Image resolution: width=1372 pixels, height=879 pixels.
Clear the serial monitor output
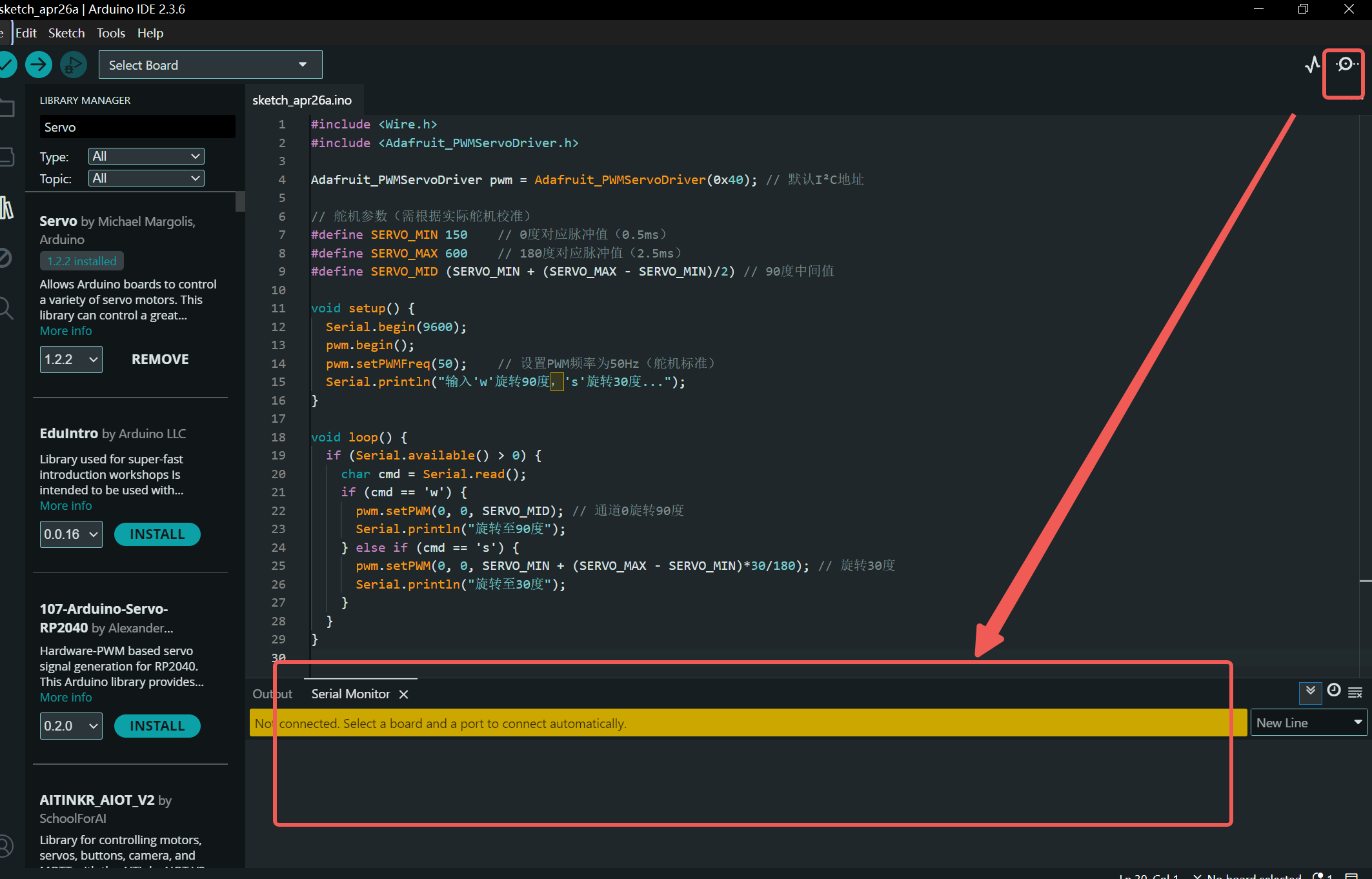click(x=1355, y=692)
